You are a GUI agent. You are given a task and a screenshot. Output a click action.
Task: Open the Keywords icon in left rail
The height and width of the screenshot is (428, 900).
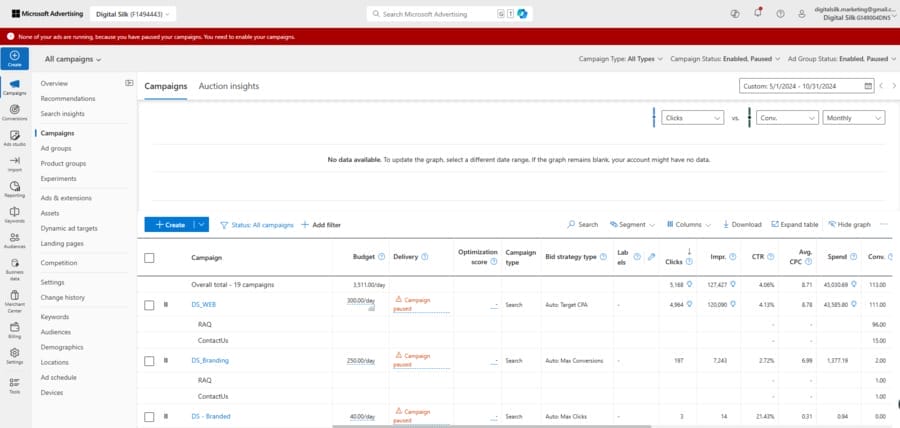(14, 214)
